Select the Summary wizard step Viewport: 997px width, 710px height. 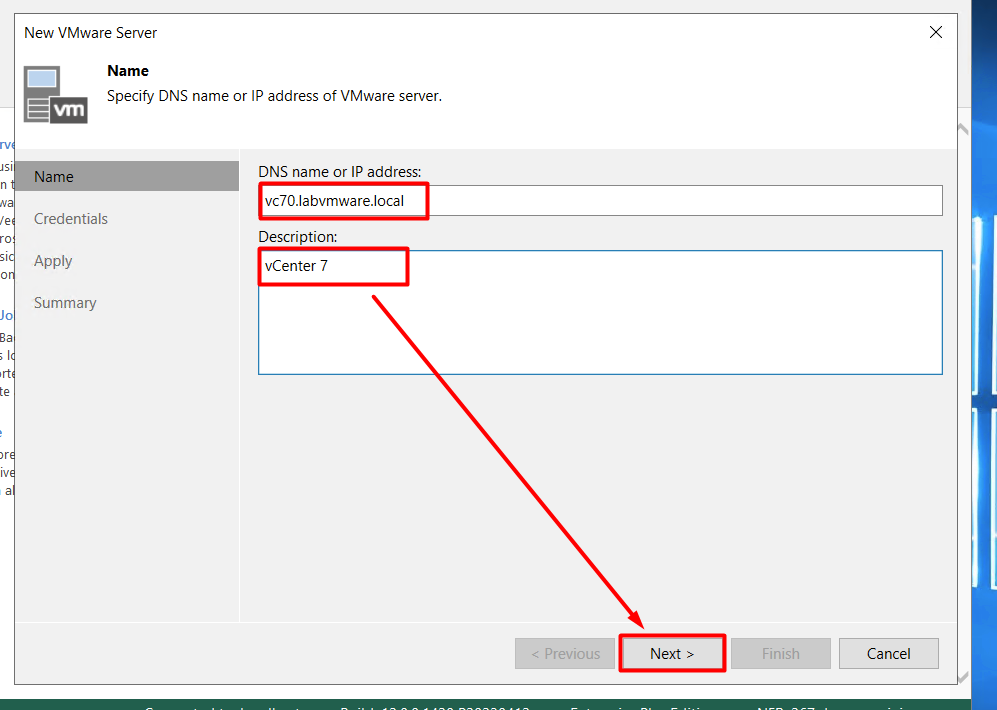tap(65, 303)
